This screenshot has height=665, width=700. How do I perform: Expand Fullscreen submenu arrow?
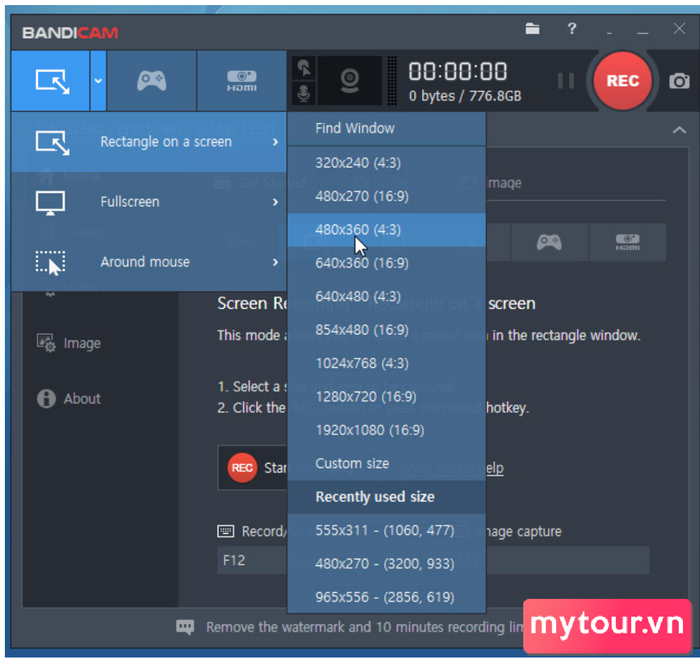pyautogui.click(x=275, y=202)
